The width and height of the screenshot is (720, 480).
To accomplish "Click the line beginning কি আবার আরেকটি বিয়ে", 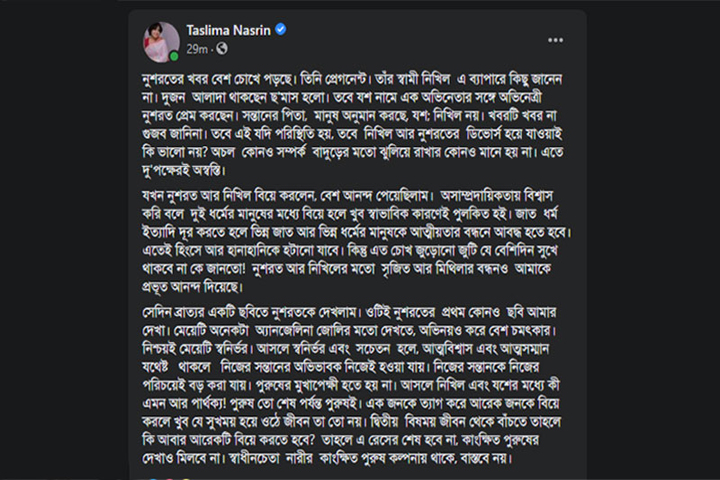I will [x=340, y=440].
